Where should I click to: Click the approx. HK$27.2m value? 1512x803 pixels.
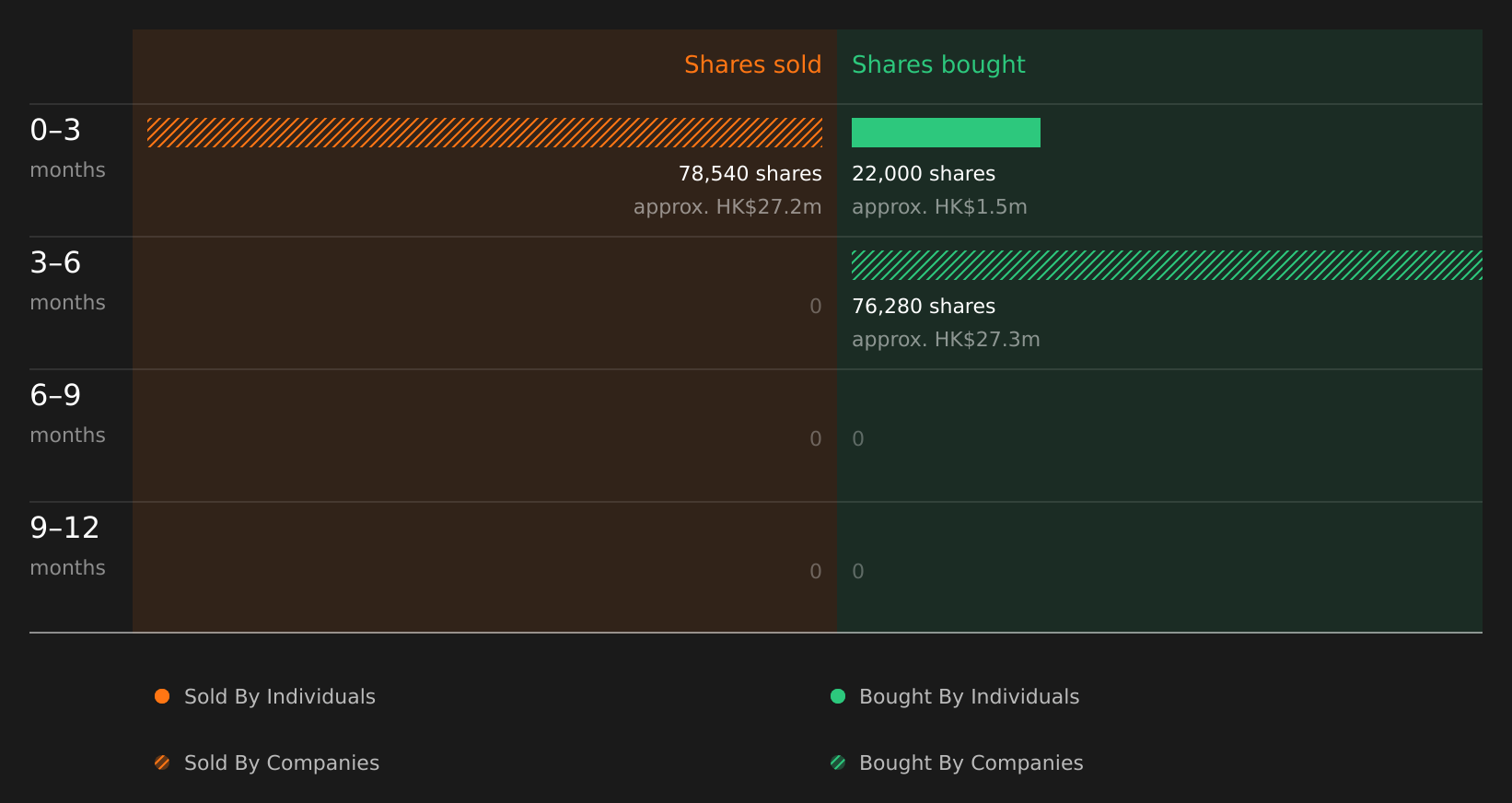(x=727, y=207)
